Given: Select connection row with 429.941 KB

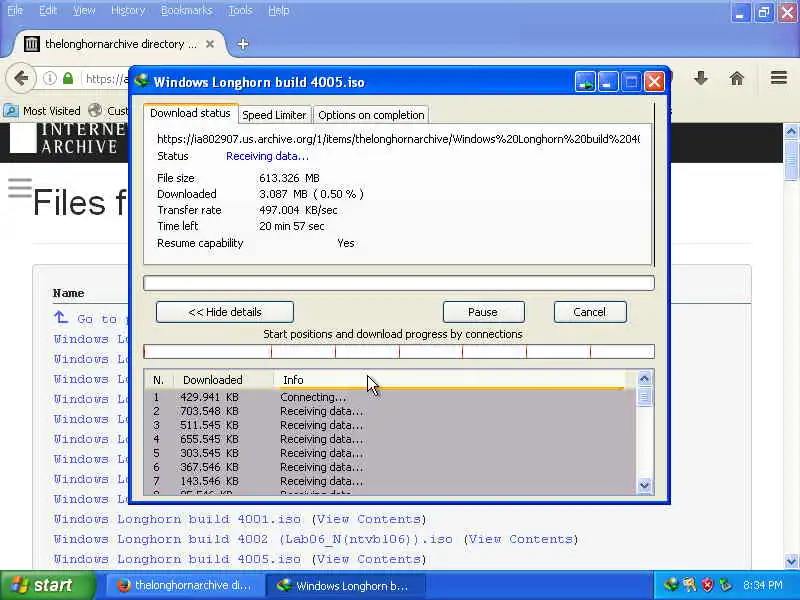Looking at the screenshot, I should click(390, 397).
